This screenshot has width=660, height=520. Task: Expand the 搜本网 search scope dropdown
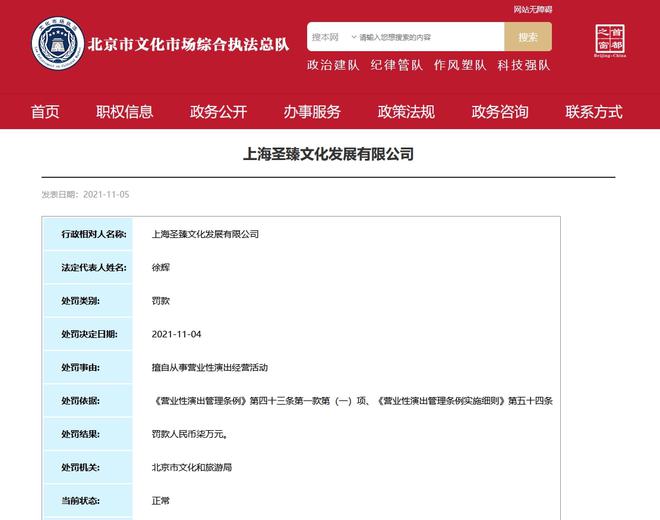(333, 37)
